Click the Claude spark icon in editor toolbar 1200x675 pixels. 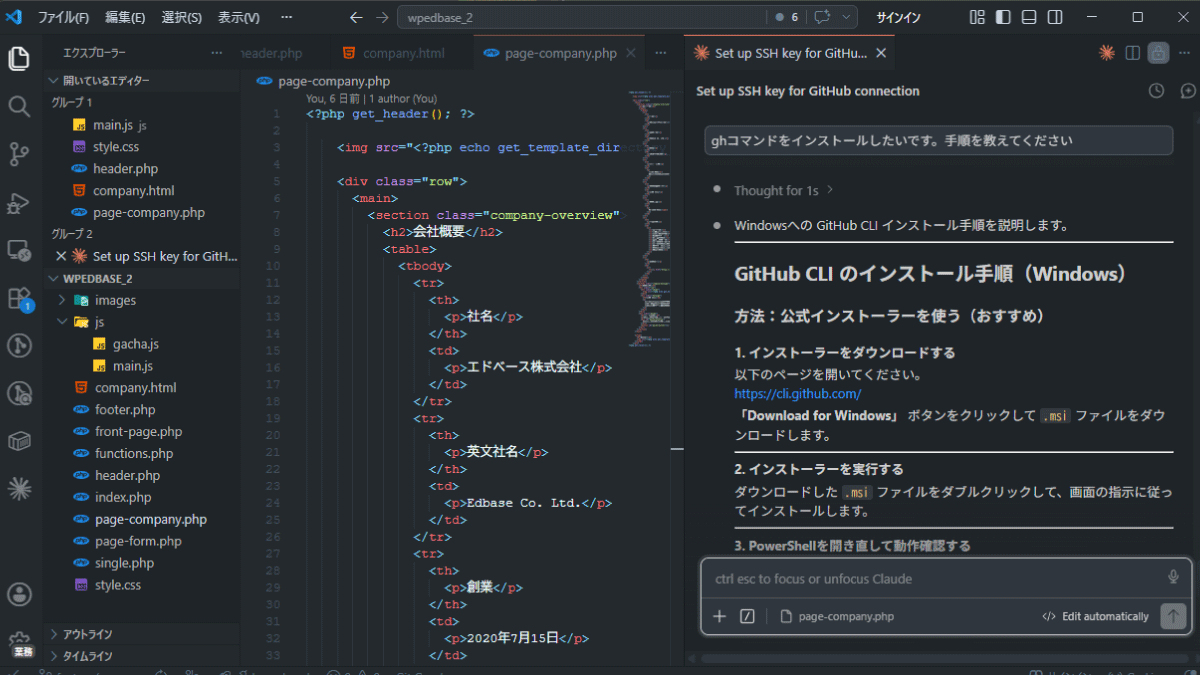click(1107, 53)
